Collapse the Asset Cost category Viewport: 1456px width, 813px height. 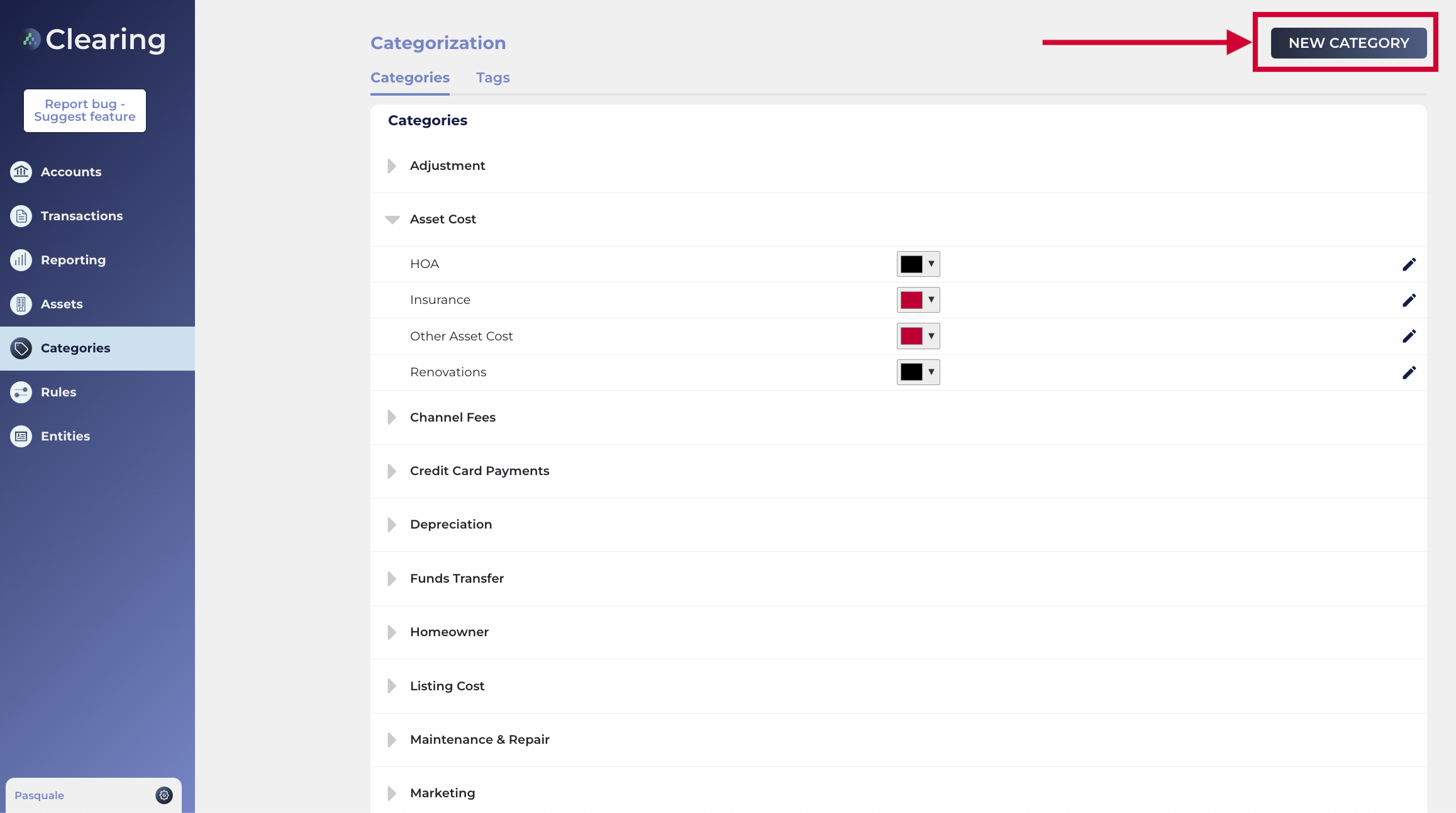(x=392, y=220)
